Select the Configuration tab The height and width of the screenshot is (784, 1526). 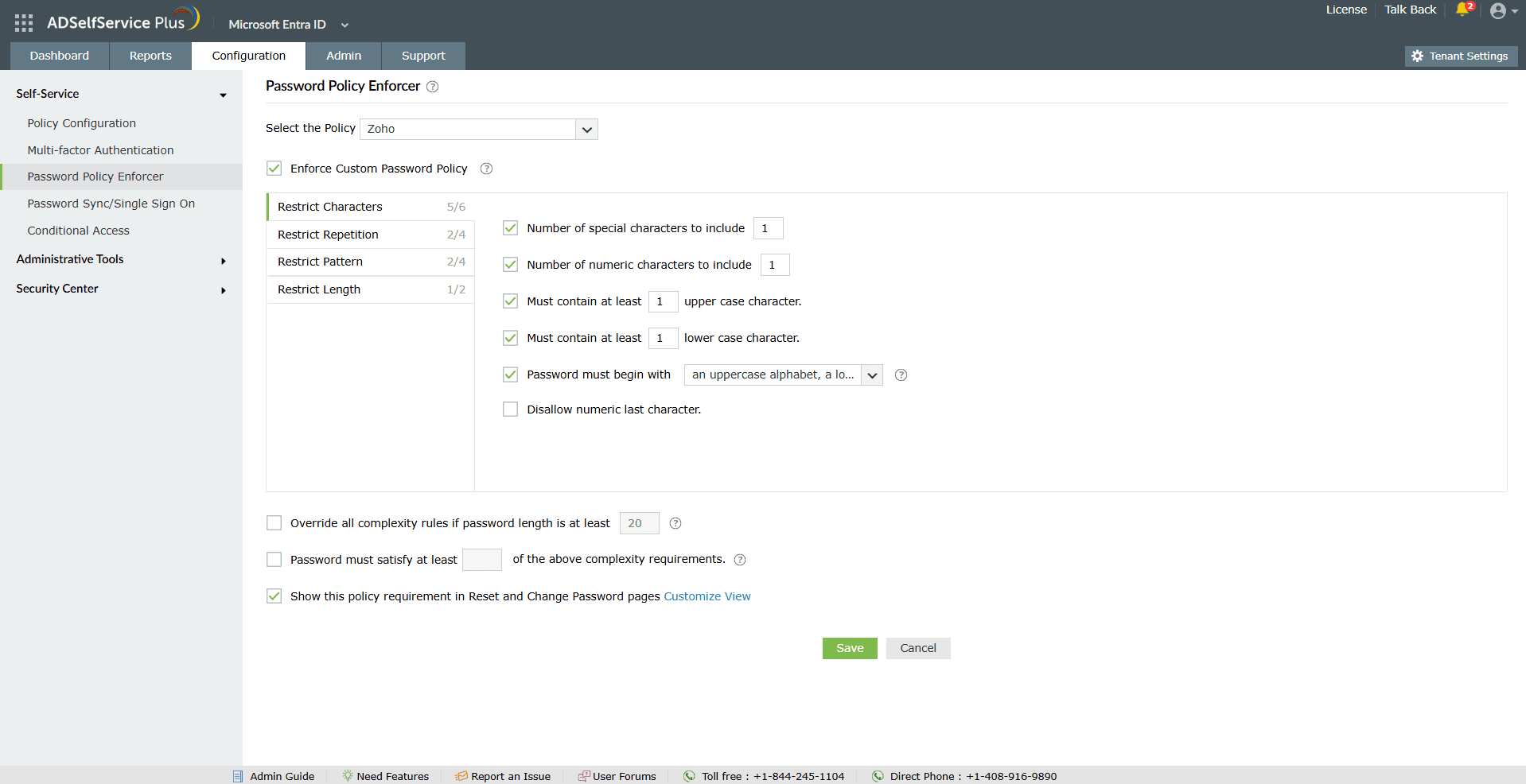click(249, 56)
